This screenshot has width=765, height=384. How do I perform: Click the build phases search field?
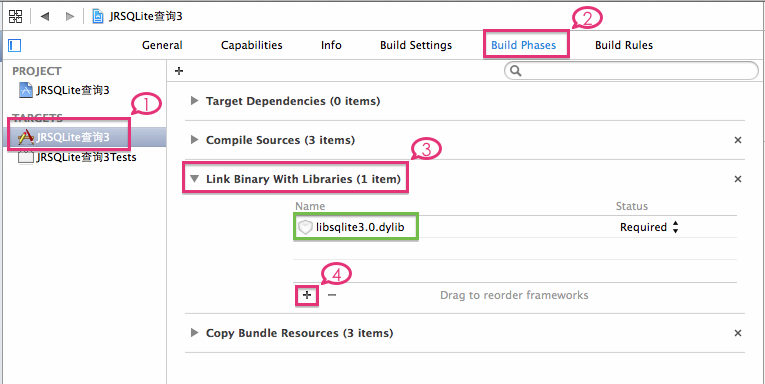coord(631,71)
